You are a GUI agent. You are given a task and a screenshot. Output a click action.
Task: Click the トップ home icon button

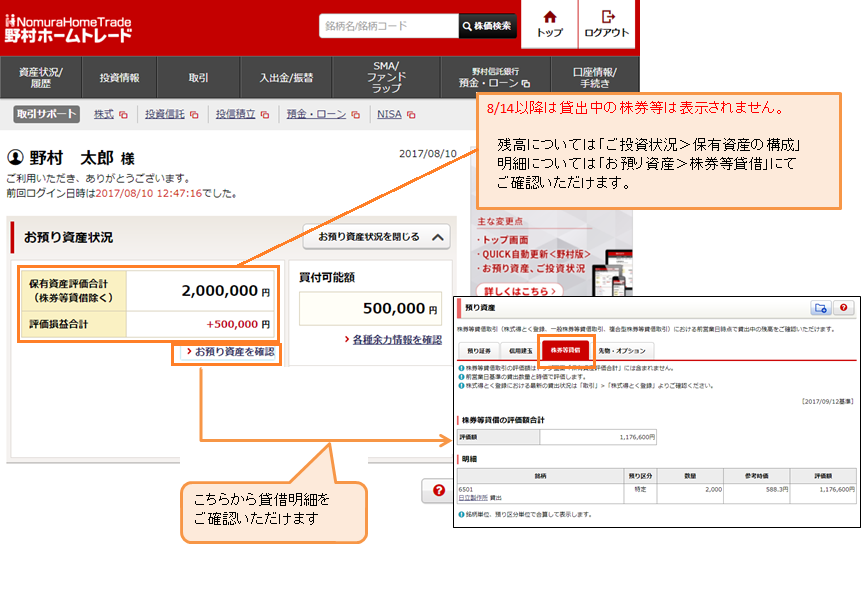549,24
